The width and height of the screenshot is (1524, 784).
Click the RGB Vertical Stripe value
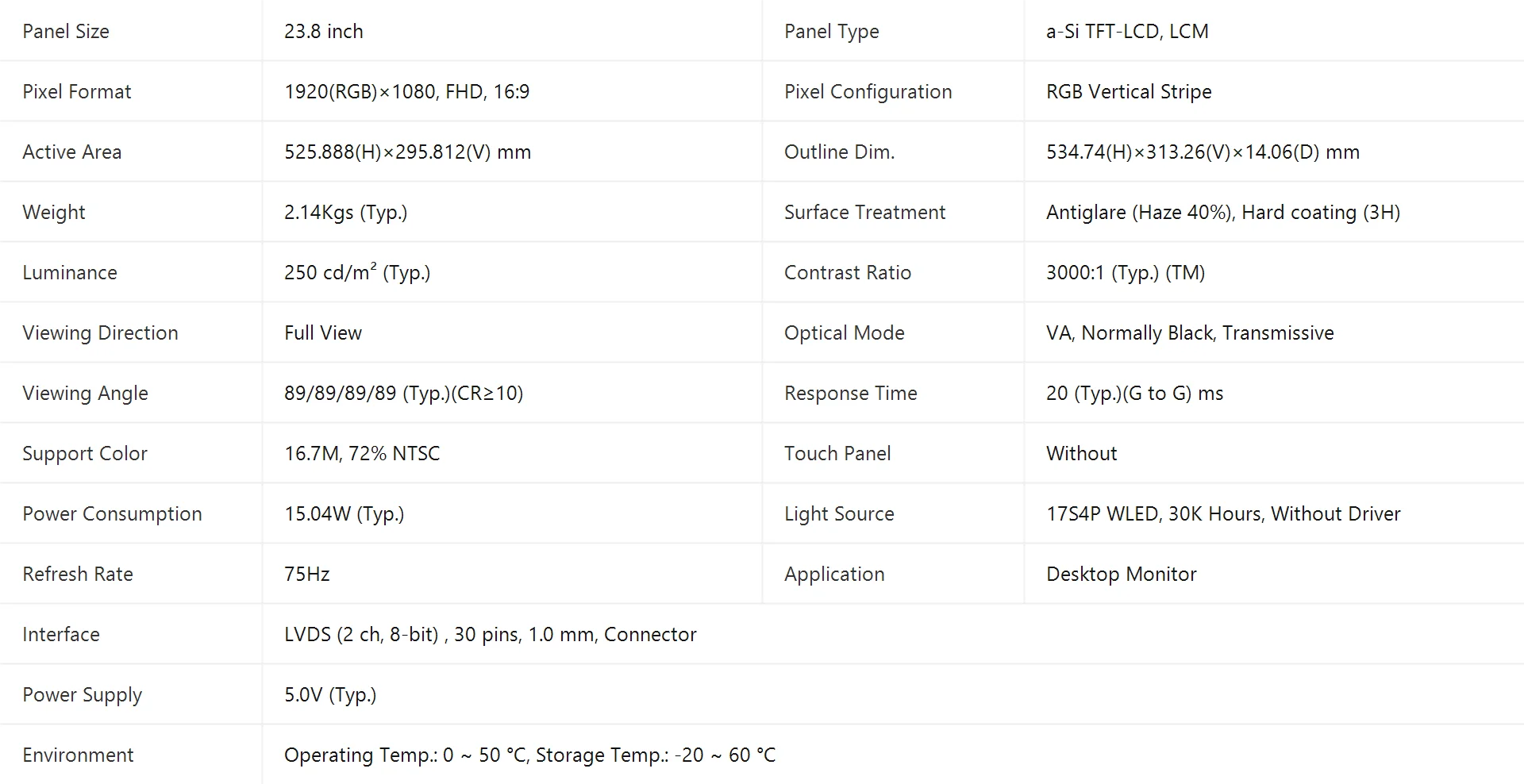(x=1129, y=92)
